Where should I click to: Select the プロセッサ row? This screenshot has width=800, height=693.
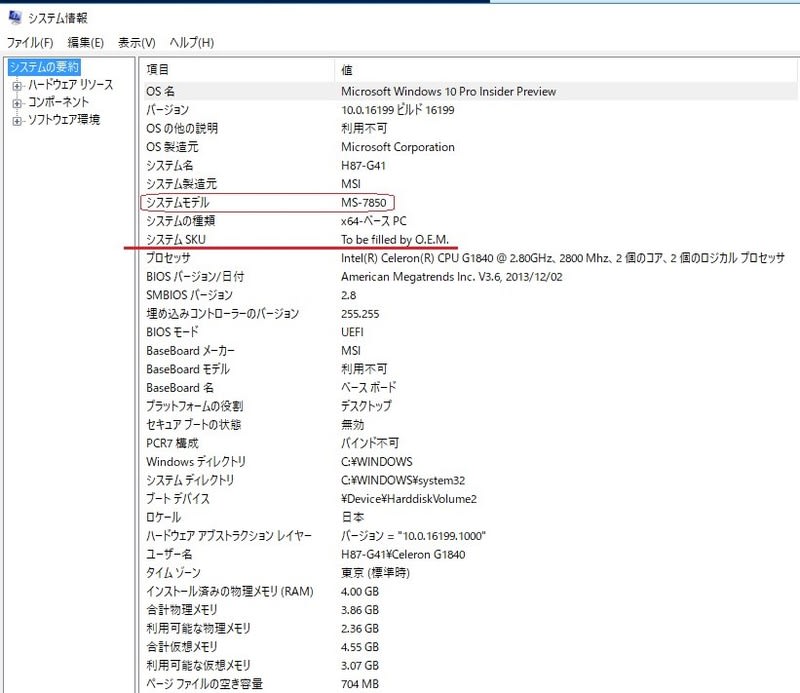(470, 258)
